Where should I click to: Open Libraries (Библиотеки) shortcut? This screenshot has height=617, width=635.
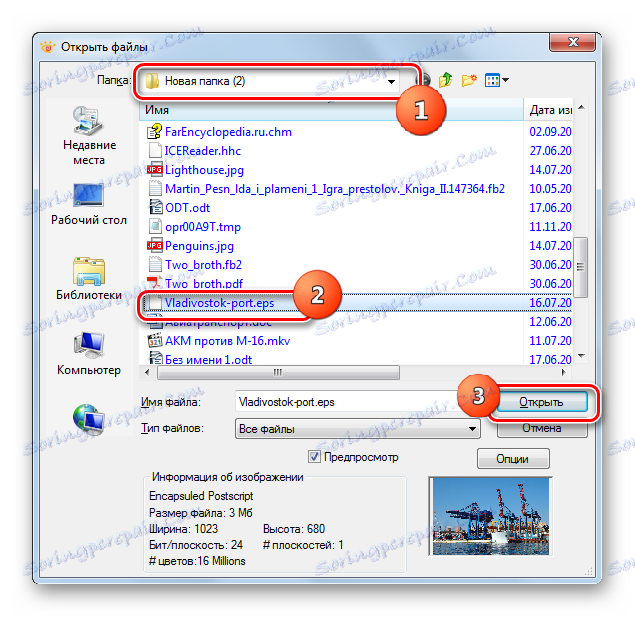click(89, 279)
